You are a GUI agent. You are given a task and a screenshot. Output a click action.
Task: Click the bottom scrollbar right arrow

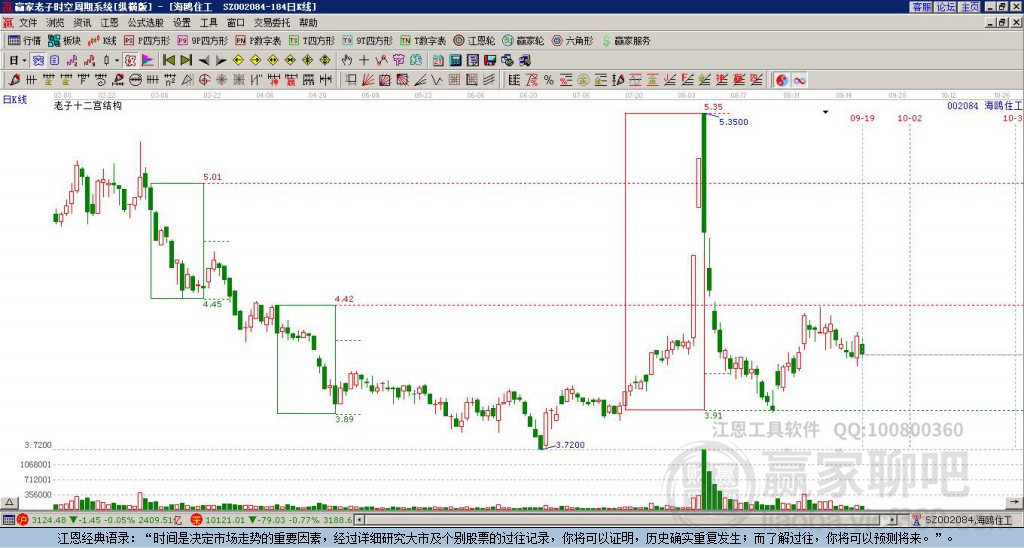pos(893,520)
